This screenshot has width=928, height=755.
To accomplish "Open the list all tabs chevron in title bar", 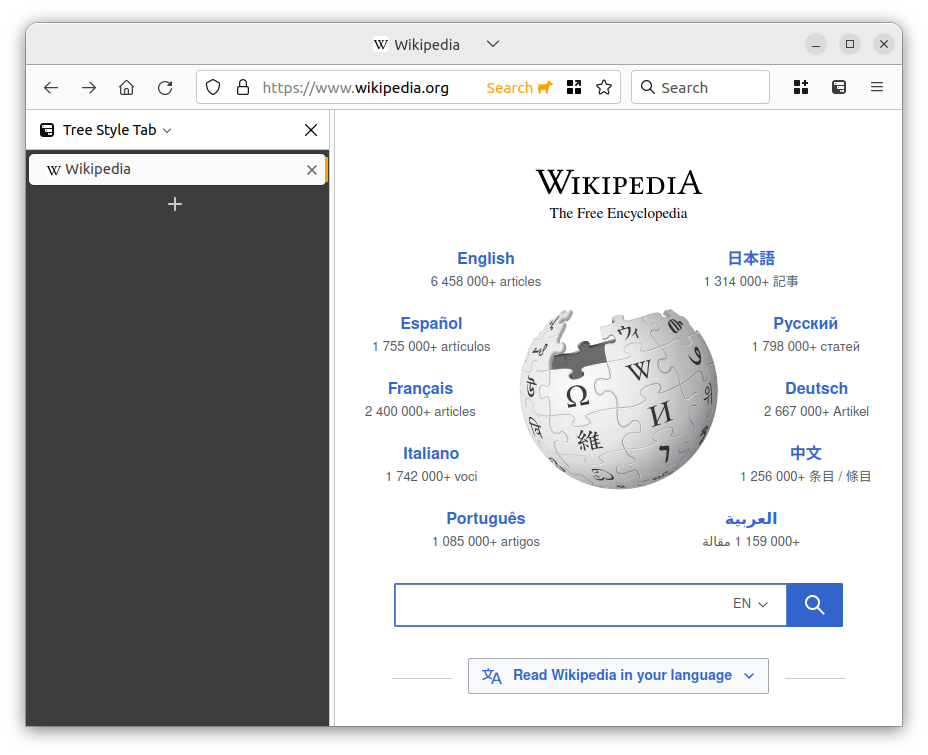I will [493, 44].
